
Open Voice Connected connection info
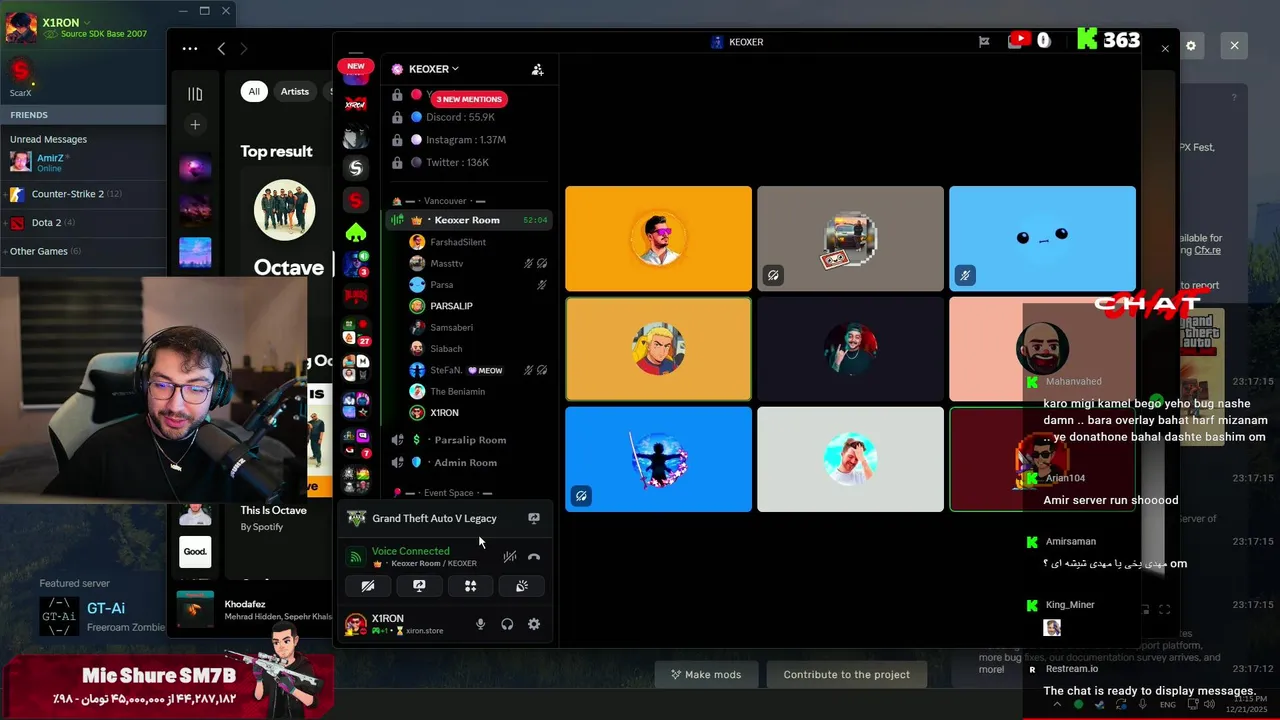pyautogui.click(x=410, y=551)
